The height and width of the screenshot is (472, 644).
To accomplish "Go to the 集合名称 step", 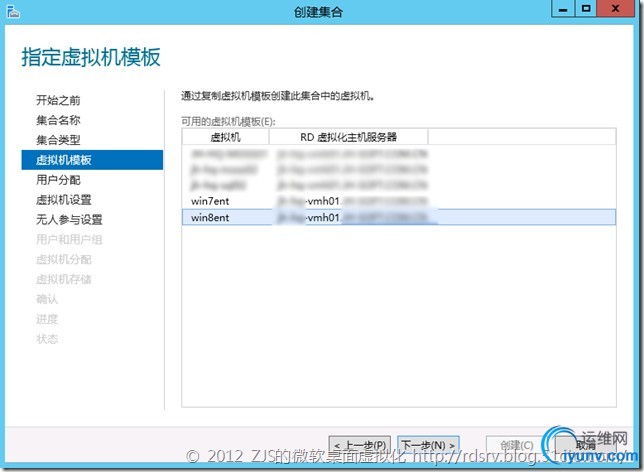I will [x=58, y=120].
